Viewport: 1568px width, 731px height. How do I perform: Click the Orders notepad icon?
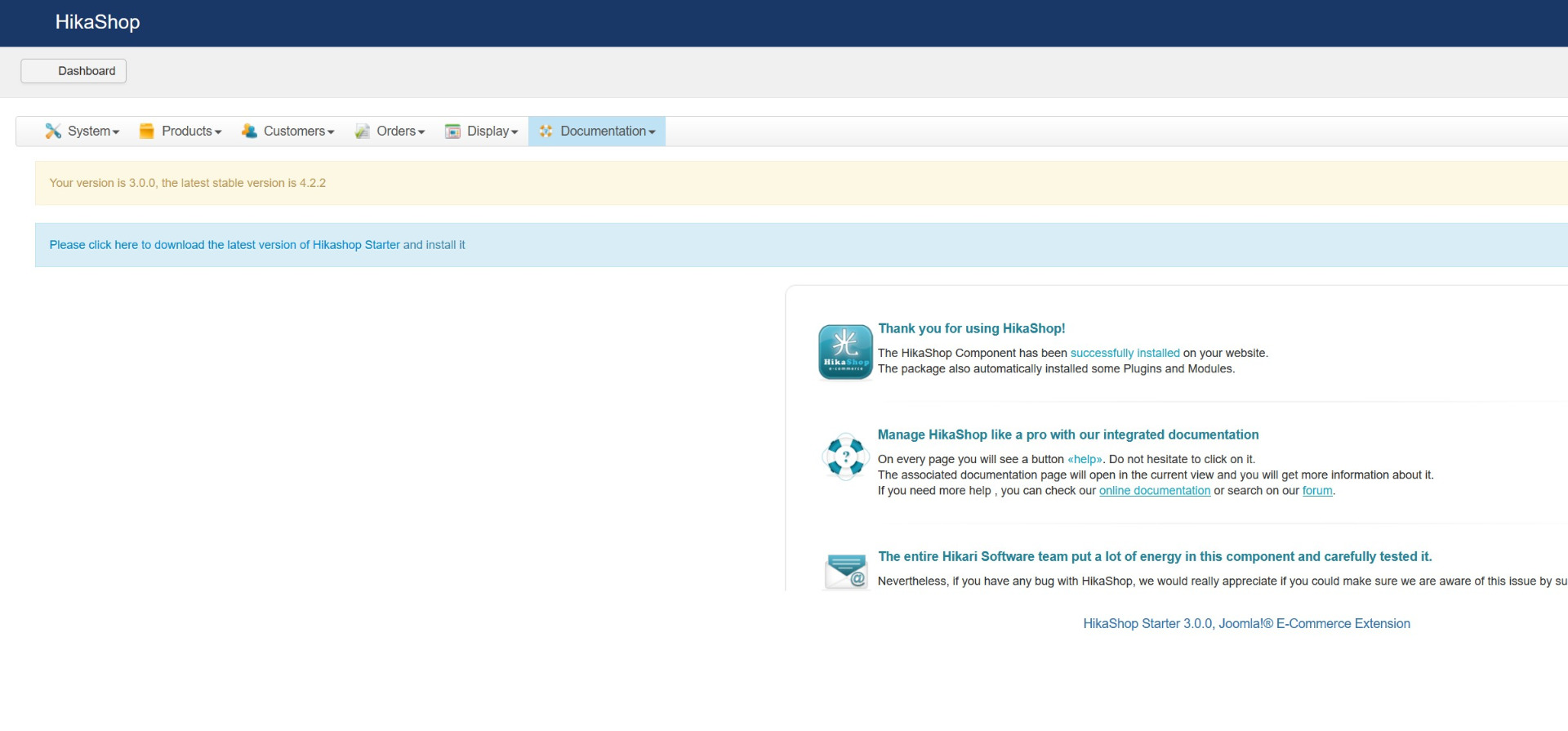362,131
